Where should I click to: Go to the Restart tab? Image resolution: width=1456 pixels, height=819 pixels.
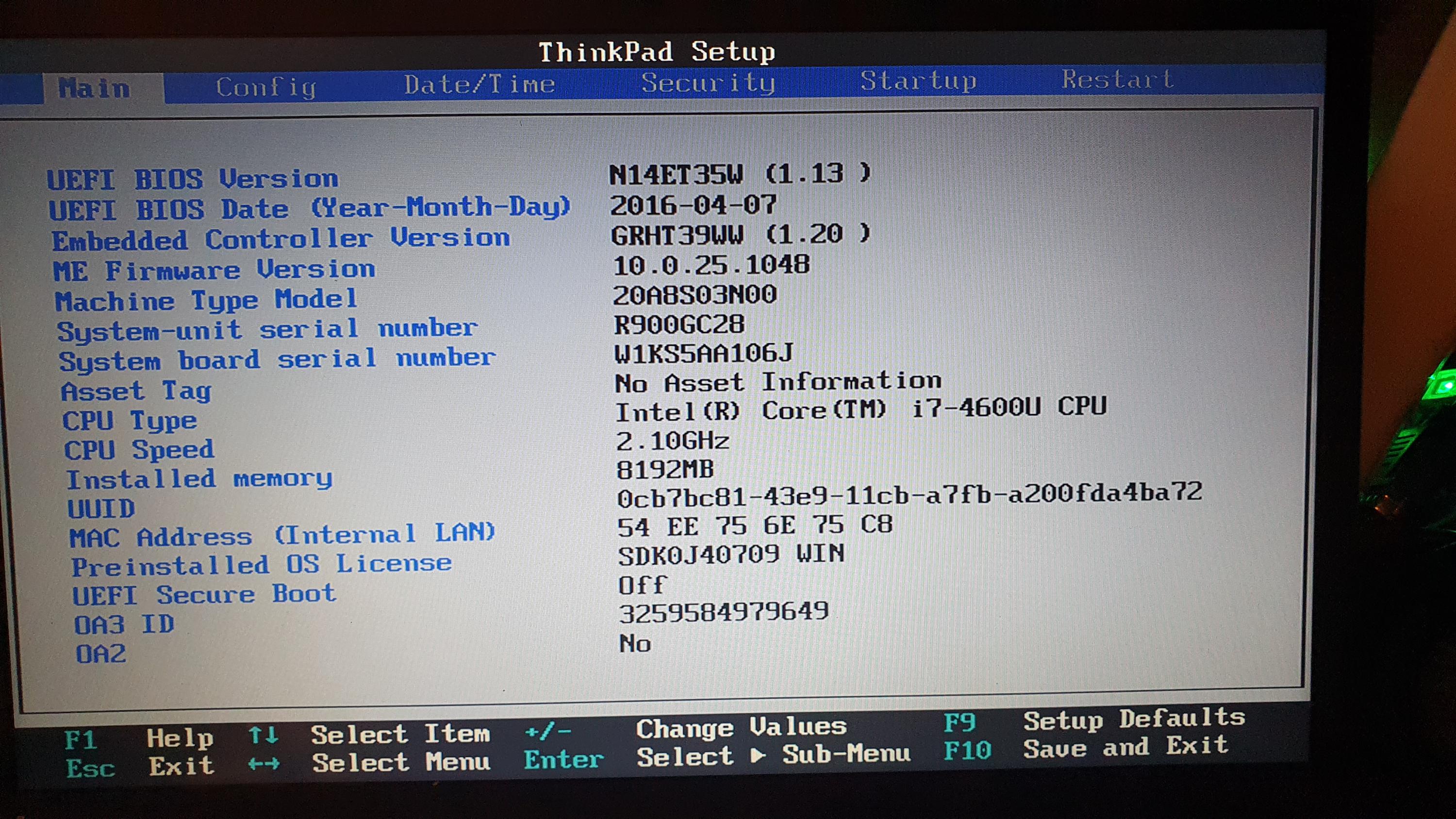(x=1117, y=79)
